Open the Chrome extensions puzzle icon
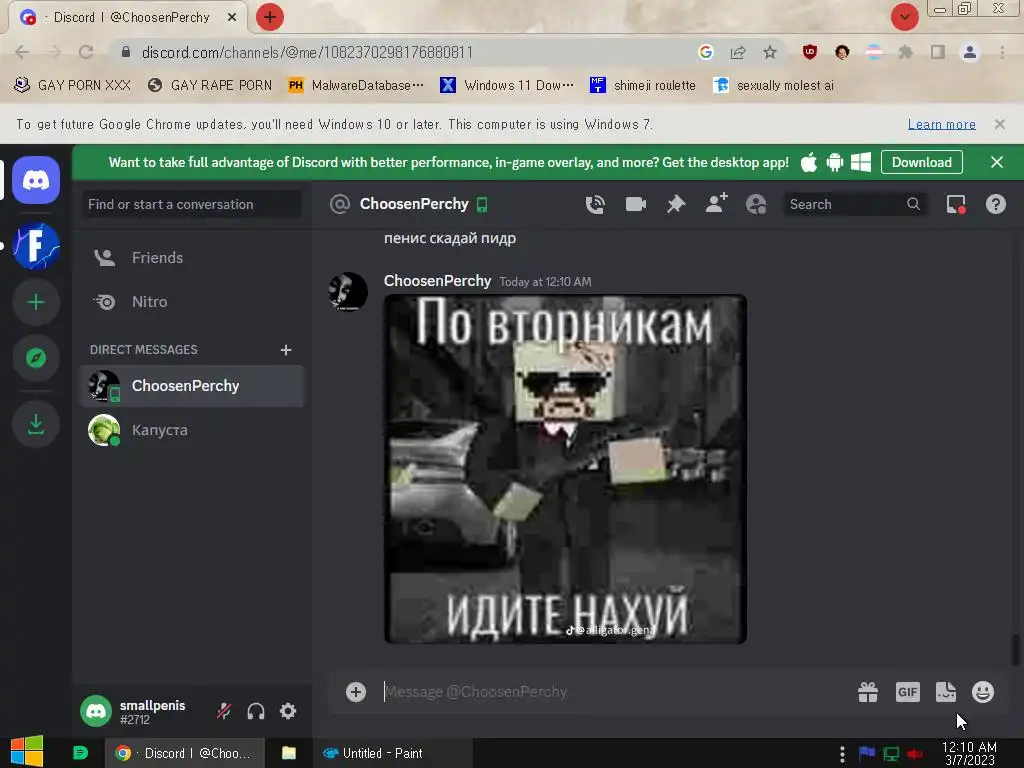 click(906, 52)
